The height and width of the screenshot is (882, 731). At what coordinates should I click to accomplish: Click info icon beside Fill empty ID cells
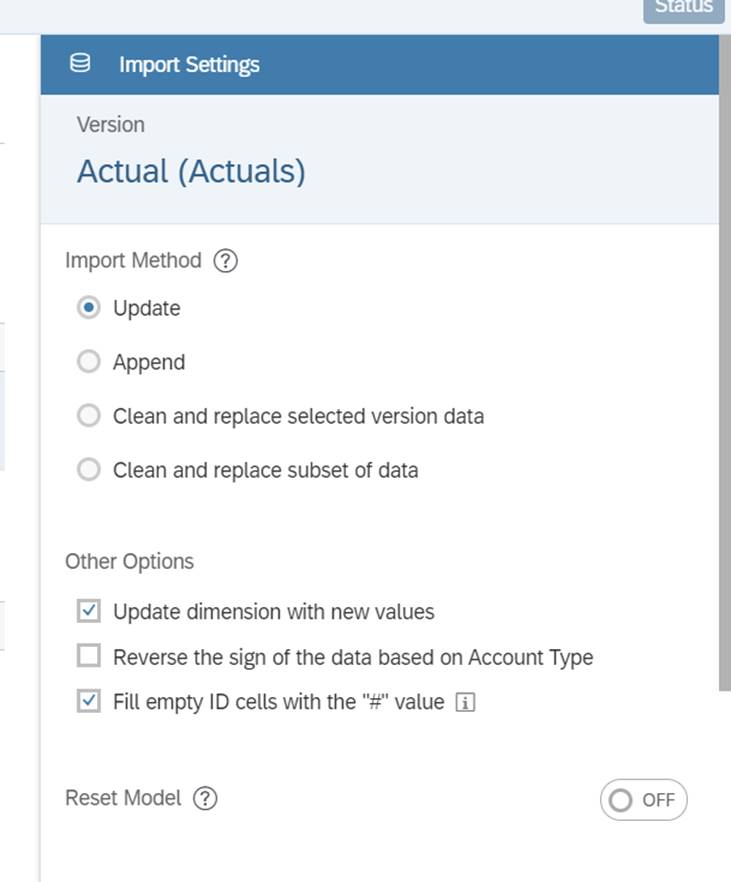click(464, 703)
